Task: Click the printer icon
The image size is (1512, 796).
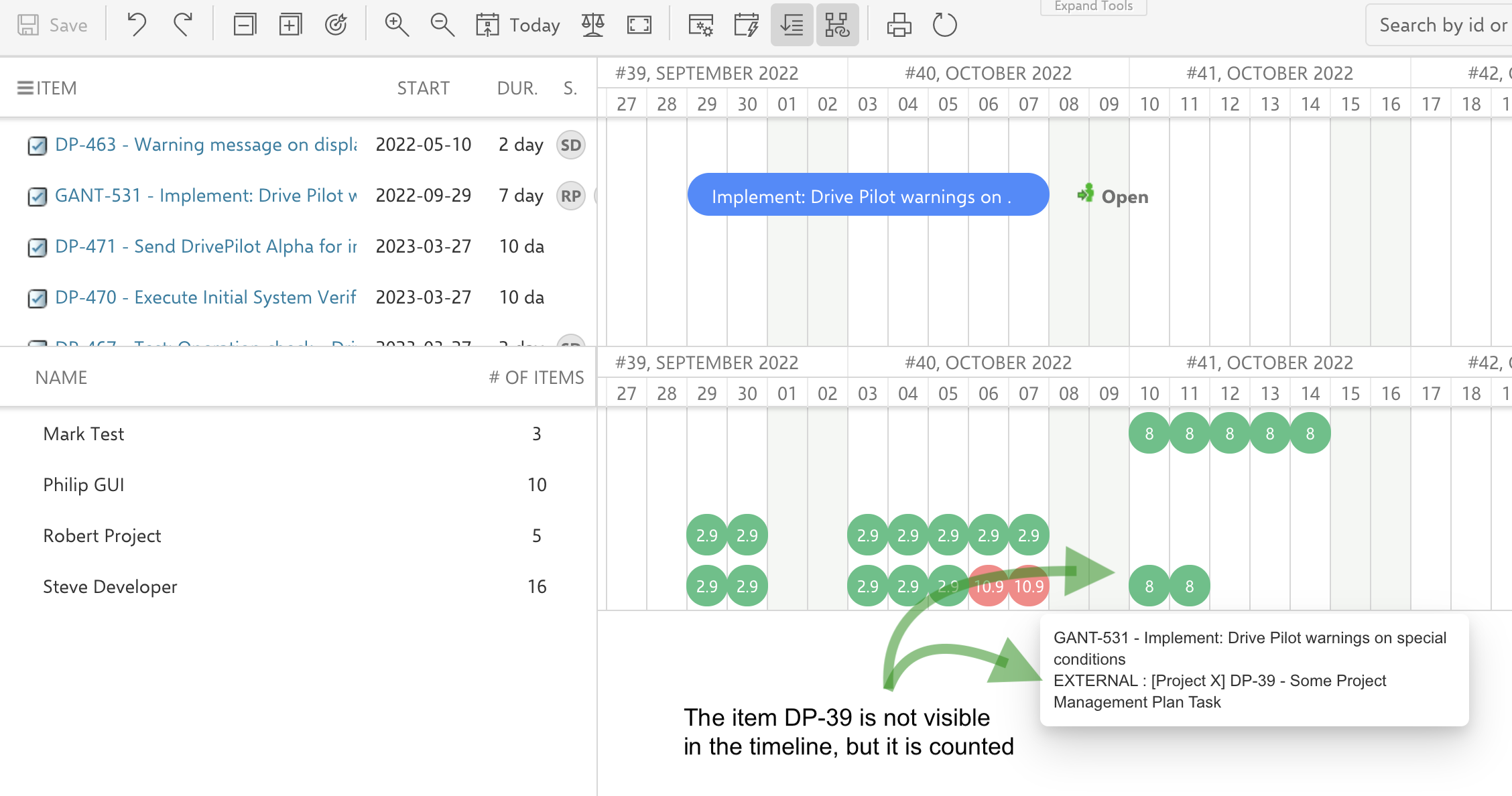Action: 899,25
